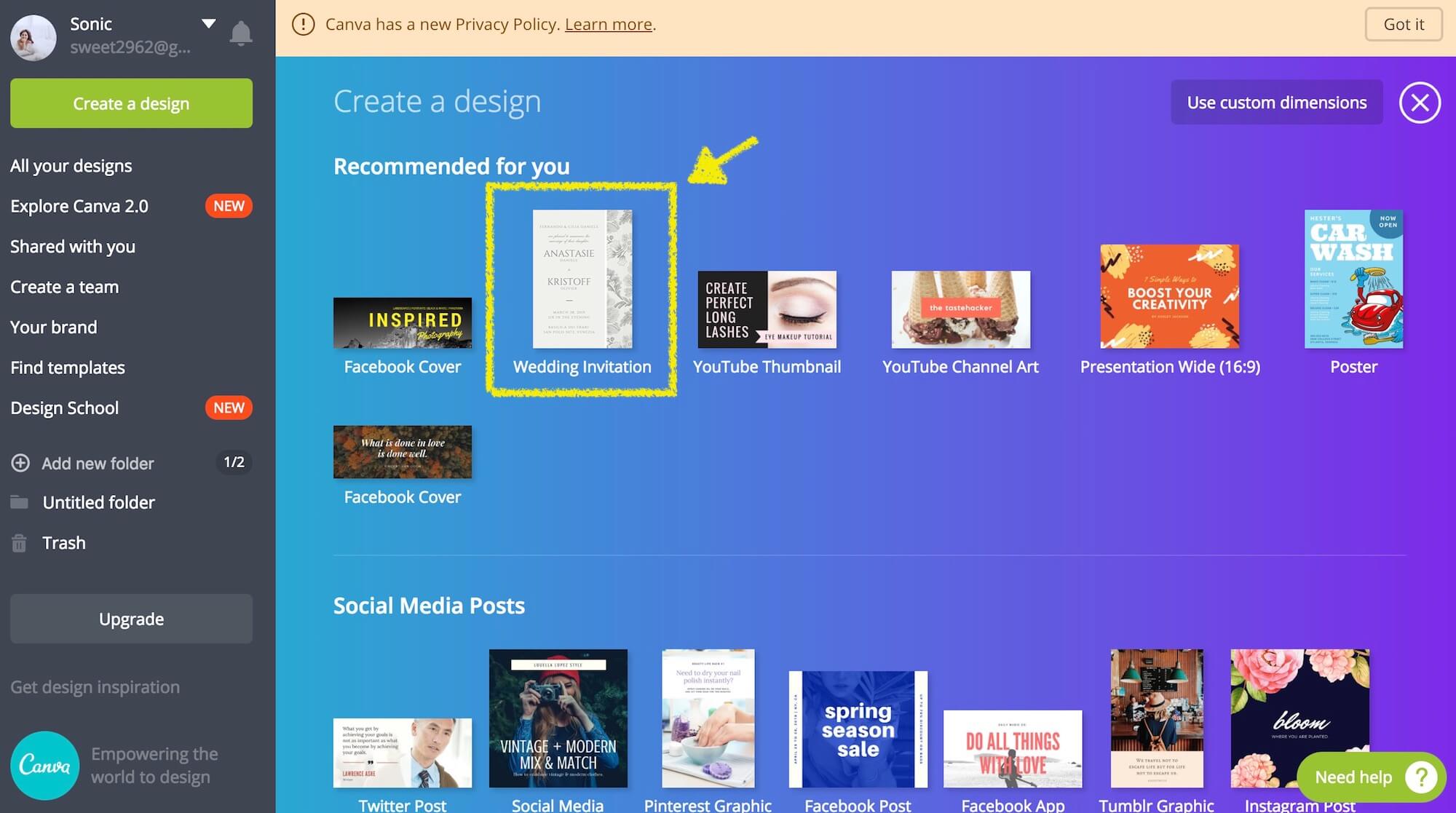Open Untitled folder in the sidebar
The image size is (1456, 813).
click(98, 502)
